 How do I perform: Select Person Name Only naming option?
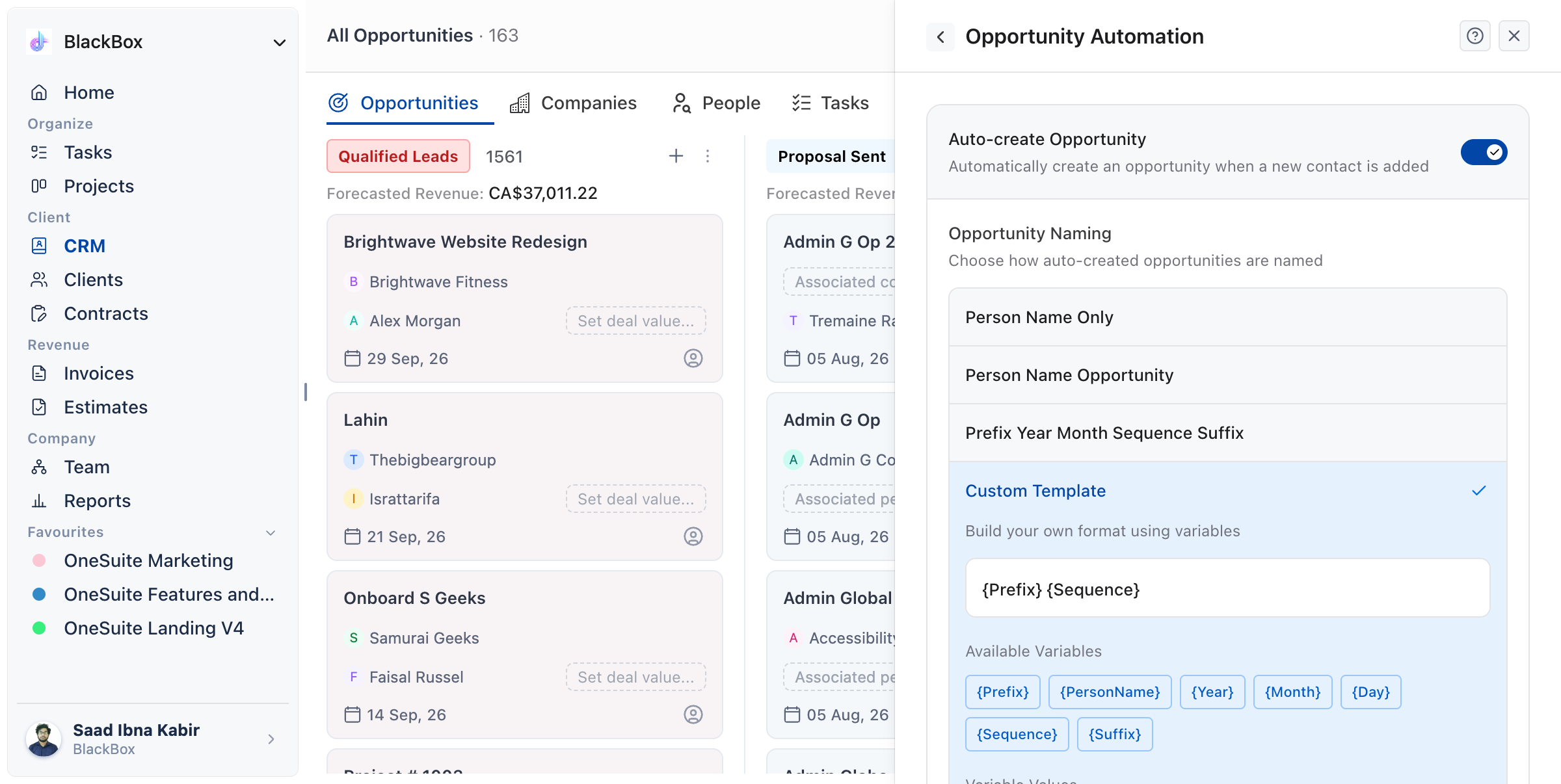pyautogui.click(x=1228, y=317)
